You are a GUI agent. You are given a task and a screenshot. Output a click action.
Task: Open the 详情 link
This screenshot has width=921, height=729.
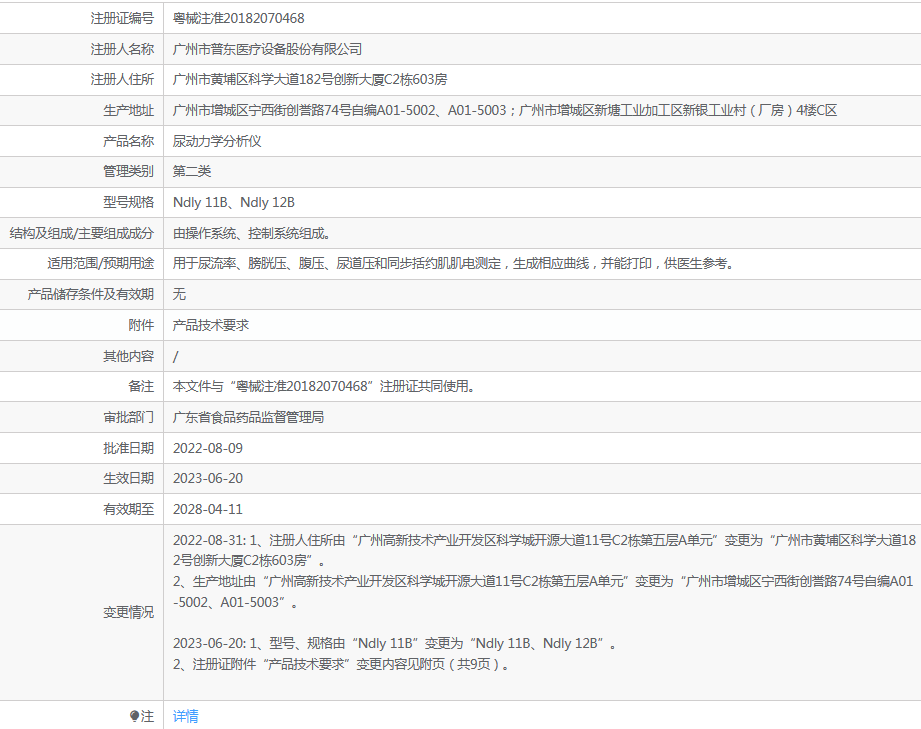coord(186,716)
